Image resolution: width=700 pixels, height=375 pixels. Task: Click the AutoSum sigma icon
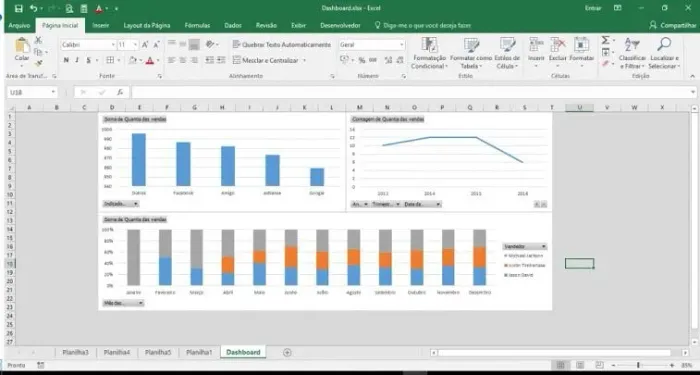coord(605,41)
